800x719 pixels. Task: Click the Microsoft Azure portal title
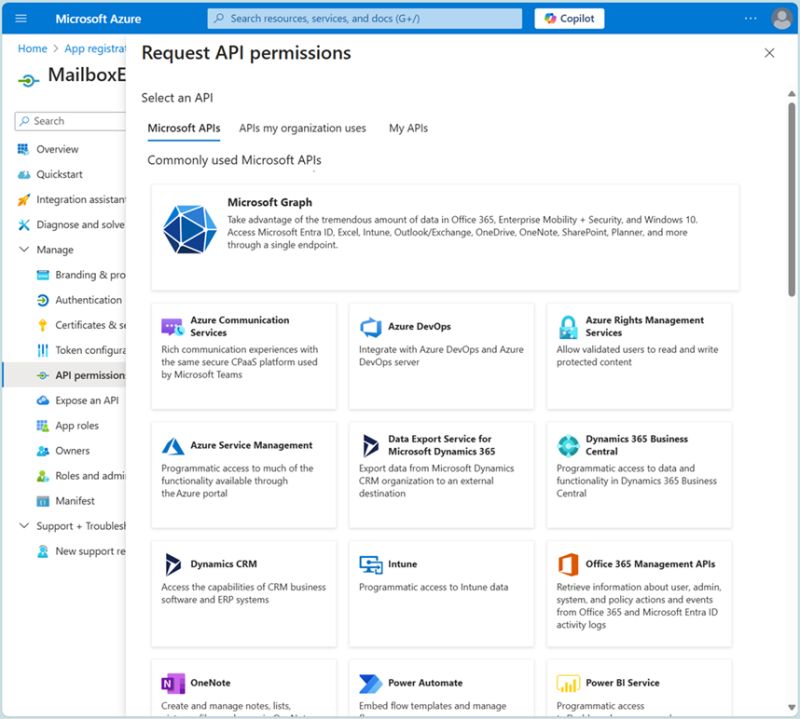pyautogui.click(x=98, y=19)
